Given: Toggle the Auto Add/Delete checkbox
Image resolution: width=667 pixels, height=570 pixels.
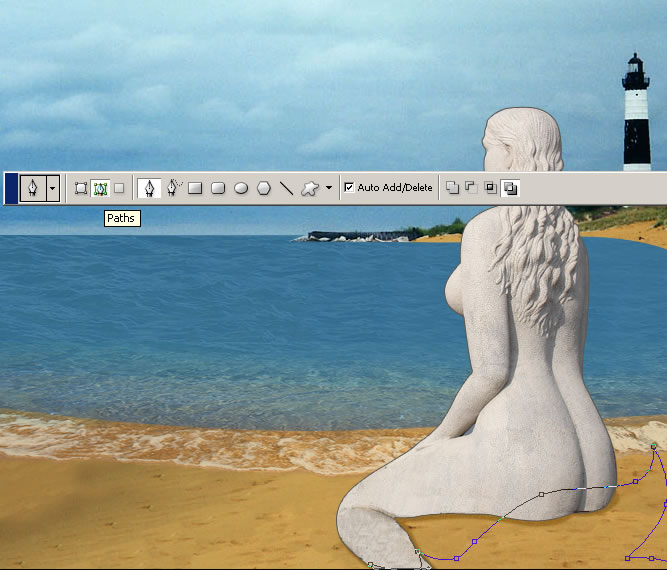Looking at the screenshot, I should 349,187.
